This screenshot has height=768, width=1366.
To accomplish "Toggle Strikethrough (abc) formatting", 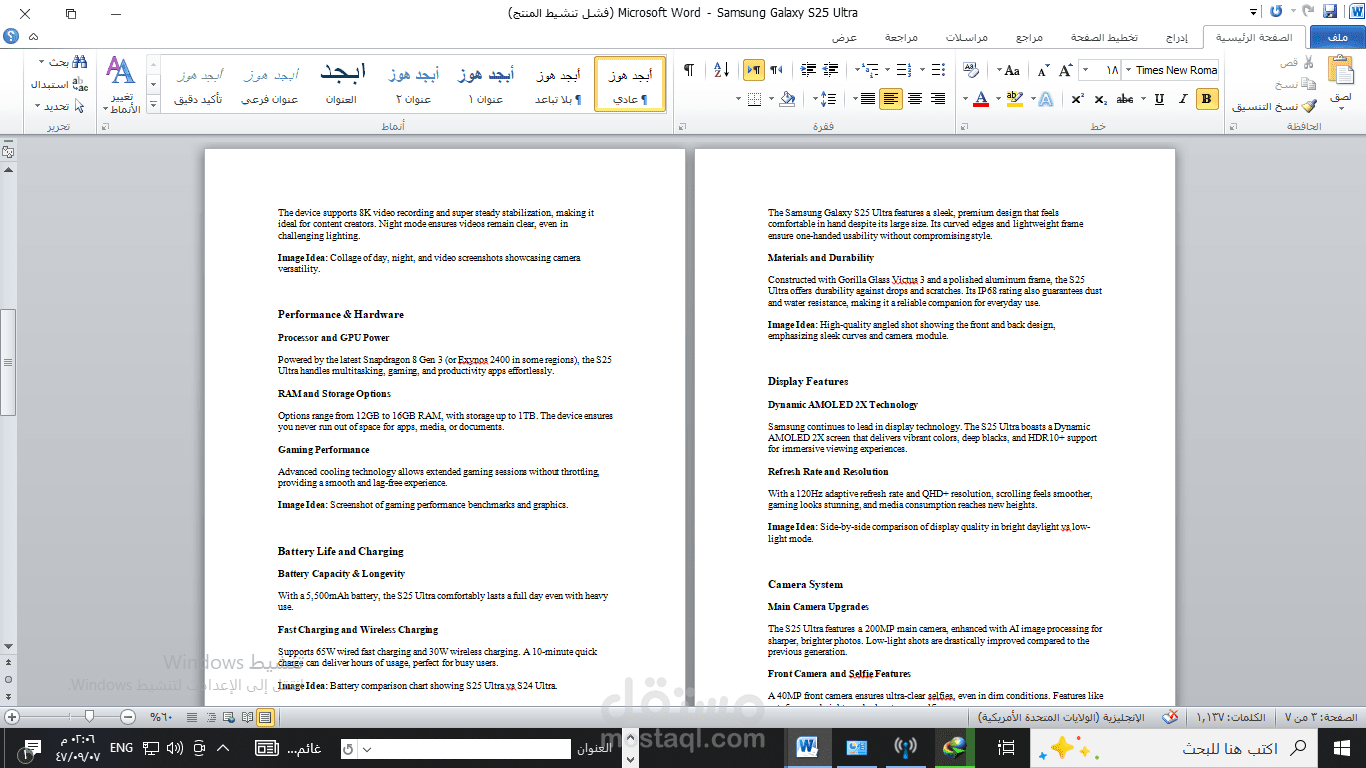I will point(1124,99).
